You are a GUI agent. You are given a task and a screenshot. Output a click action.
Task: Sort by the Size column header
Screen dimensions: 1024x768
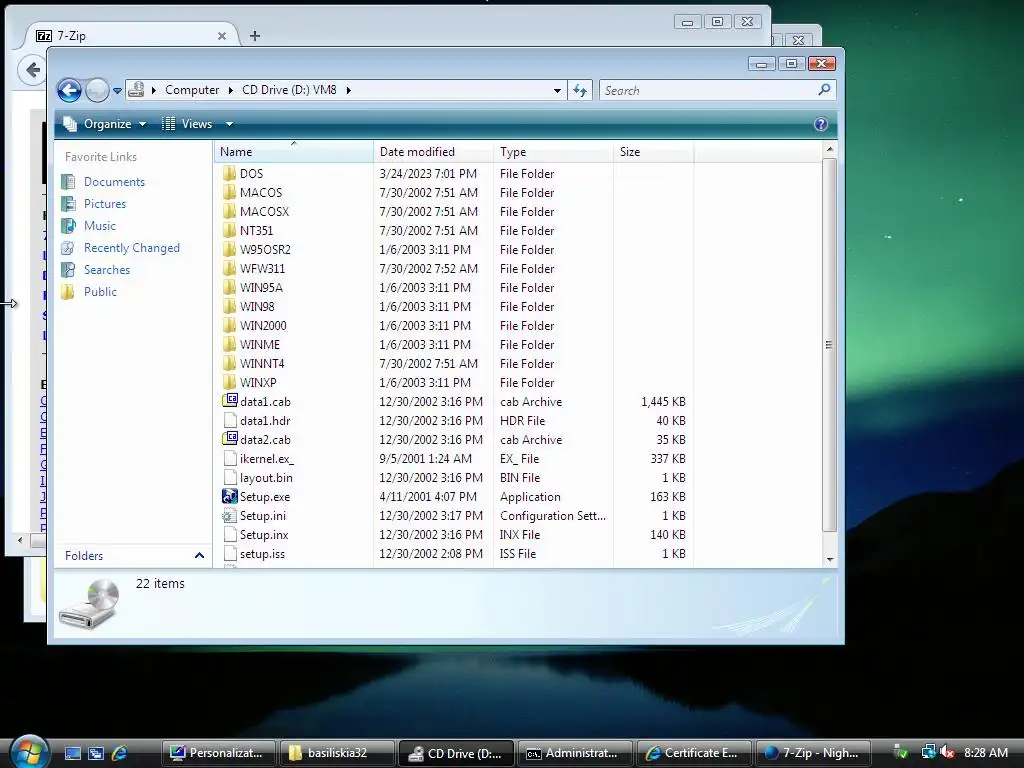pyautogui.click(x=654, y=152)
